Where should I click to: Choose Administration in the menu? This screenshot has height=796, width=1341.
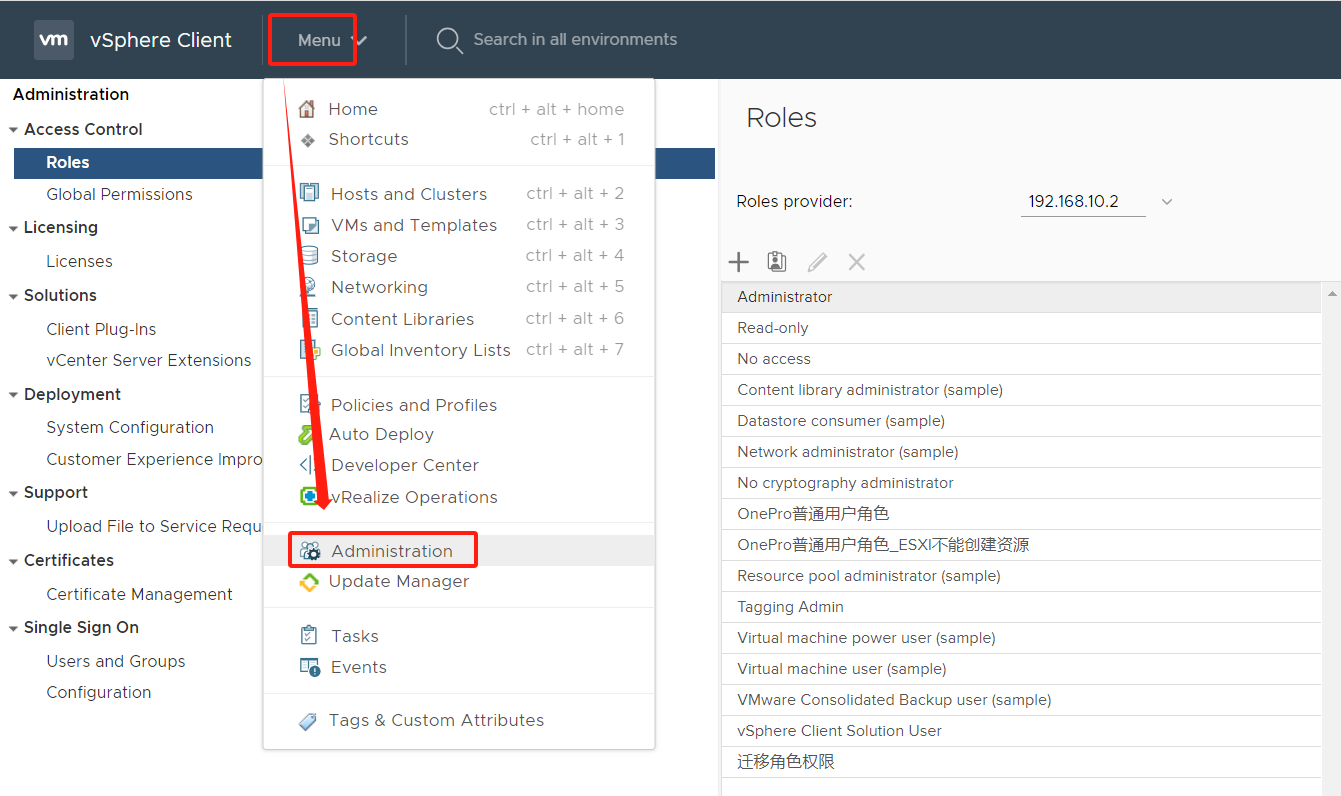459,551
